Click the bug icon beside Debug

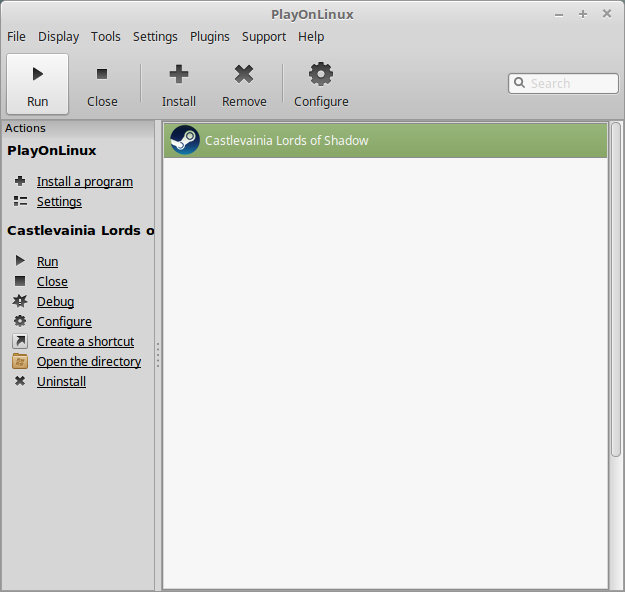tap(20, 301)
